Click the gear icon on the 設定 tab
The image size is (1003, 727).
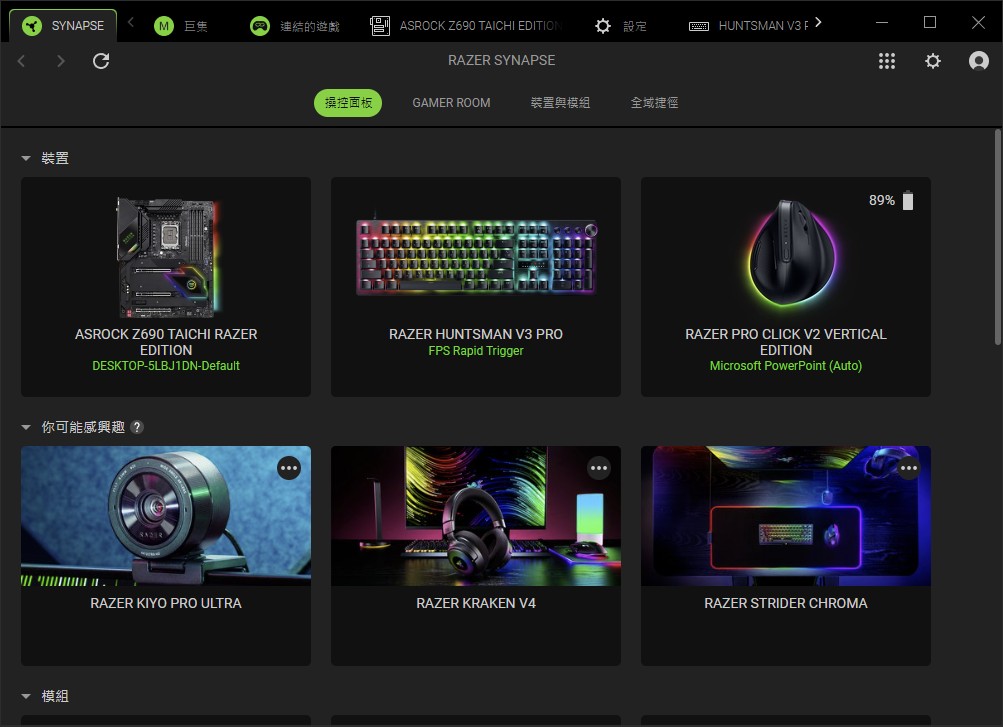tap(603, 26)
